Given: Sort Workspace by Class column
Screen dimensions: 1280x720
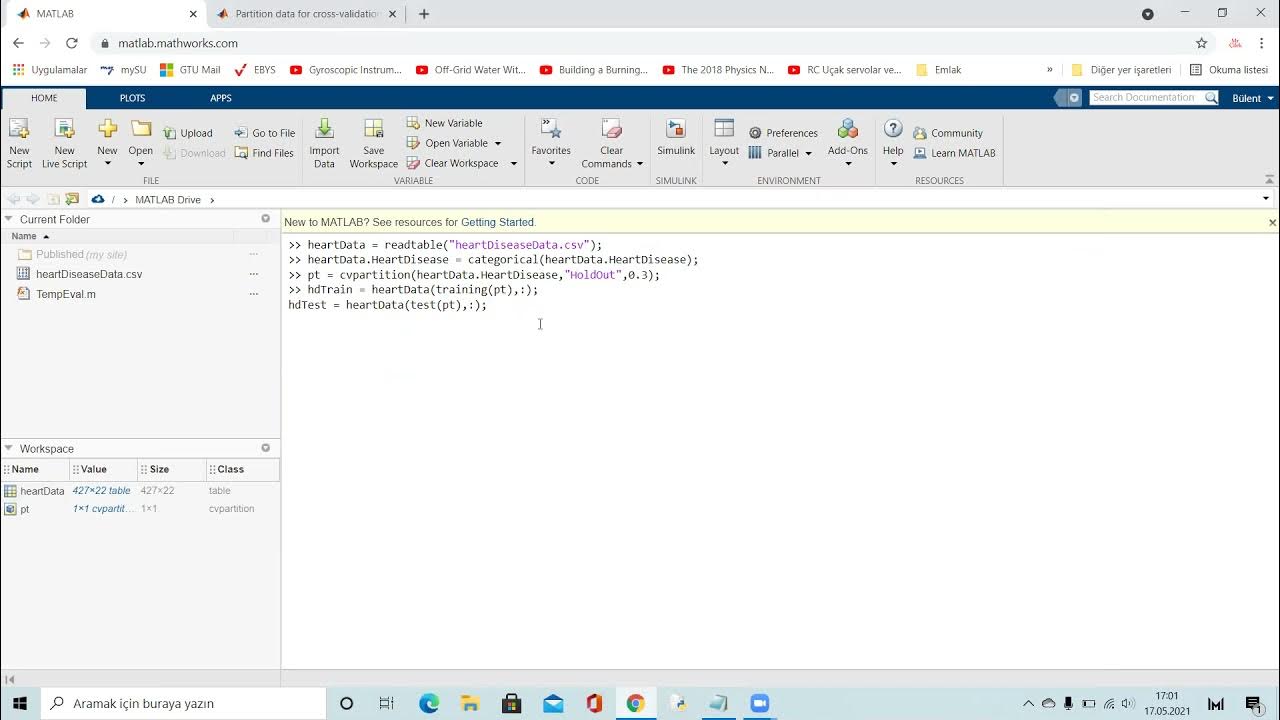Looking at the screenshot, I should (242, 469).
